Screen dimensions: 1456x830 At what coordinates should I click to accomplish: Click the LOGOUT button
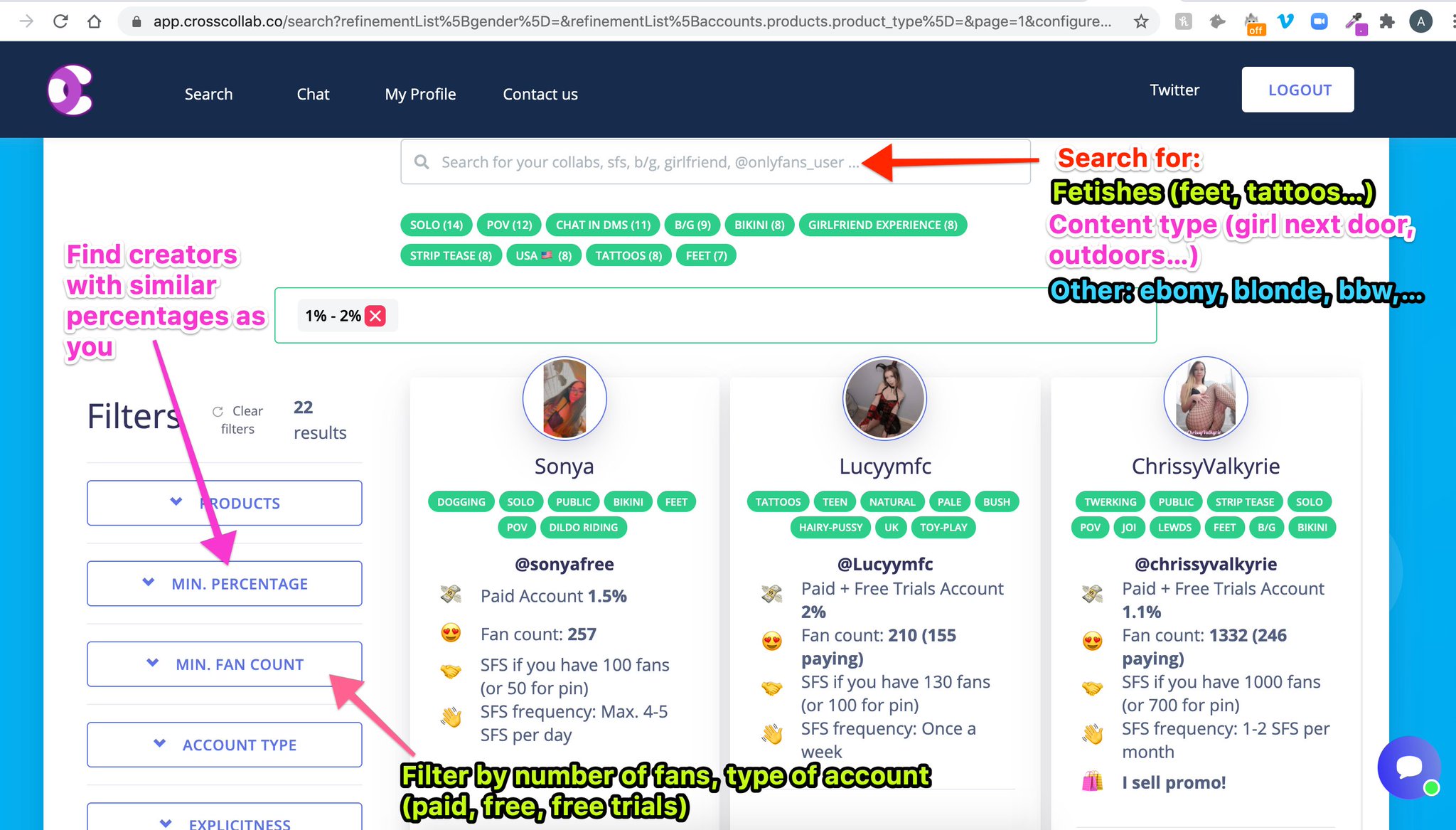1297,90
